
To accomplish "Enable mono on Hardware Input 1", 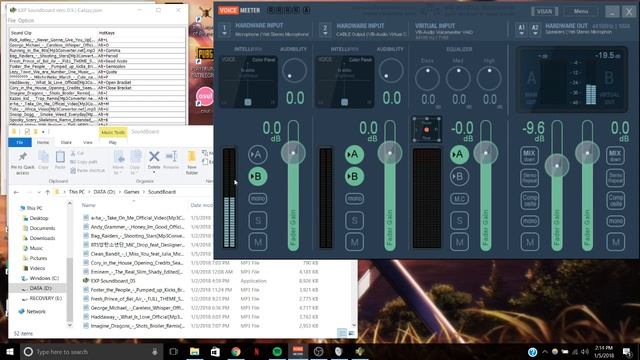I will pos(258,199).
